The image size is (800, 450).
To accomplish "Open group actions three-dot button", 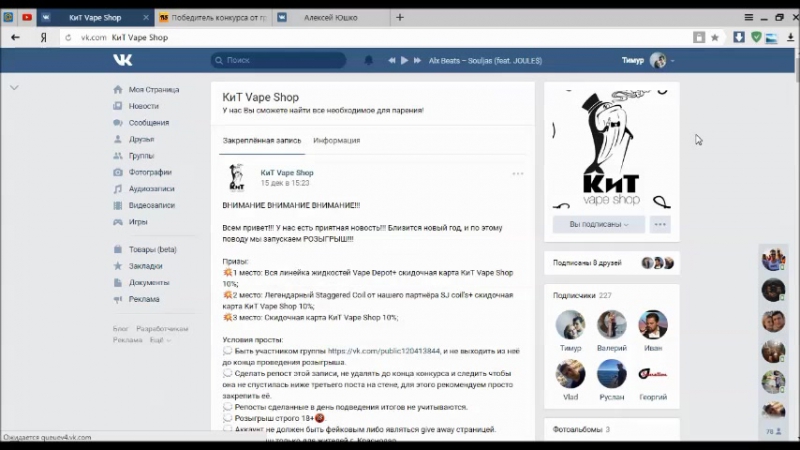I will (660, 224).
